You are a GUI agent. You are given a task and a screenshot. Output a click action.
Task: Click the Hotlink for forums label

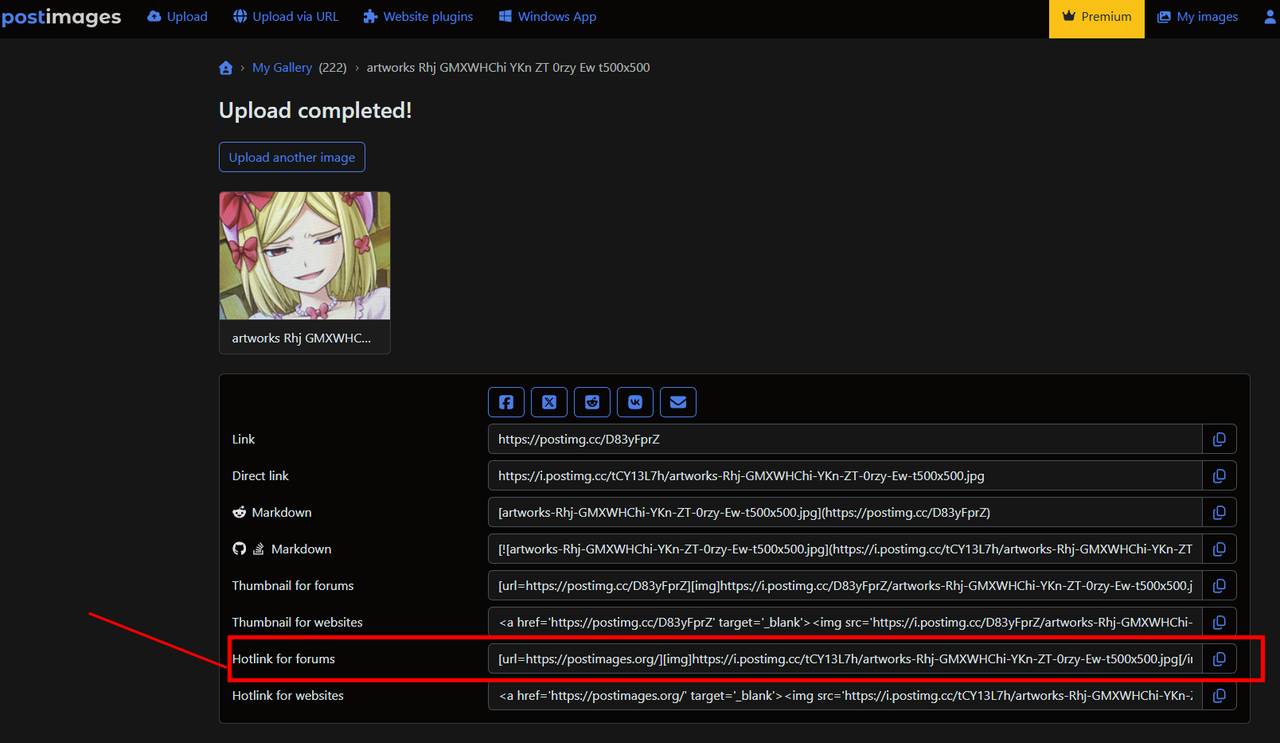(x=284, y=659)
